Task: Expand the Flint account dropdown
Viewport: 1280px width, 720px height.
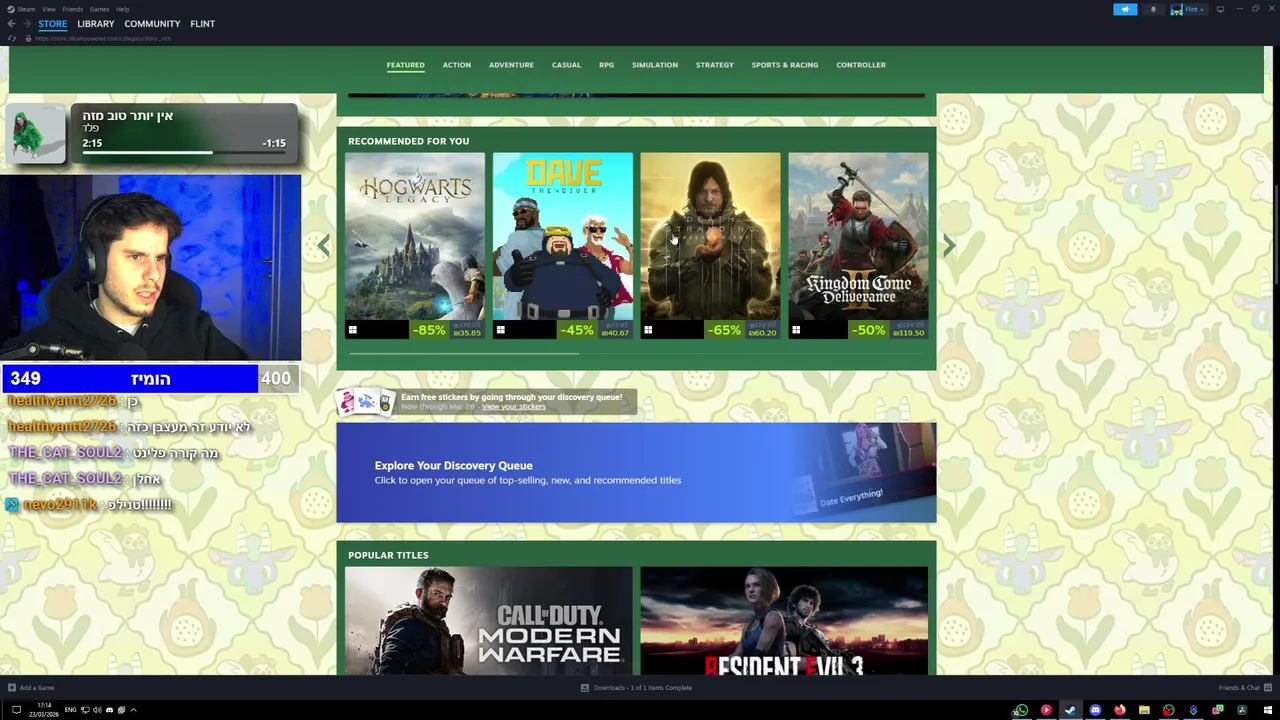Action: (x=1188, y=9)
